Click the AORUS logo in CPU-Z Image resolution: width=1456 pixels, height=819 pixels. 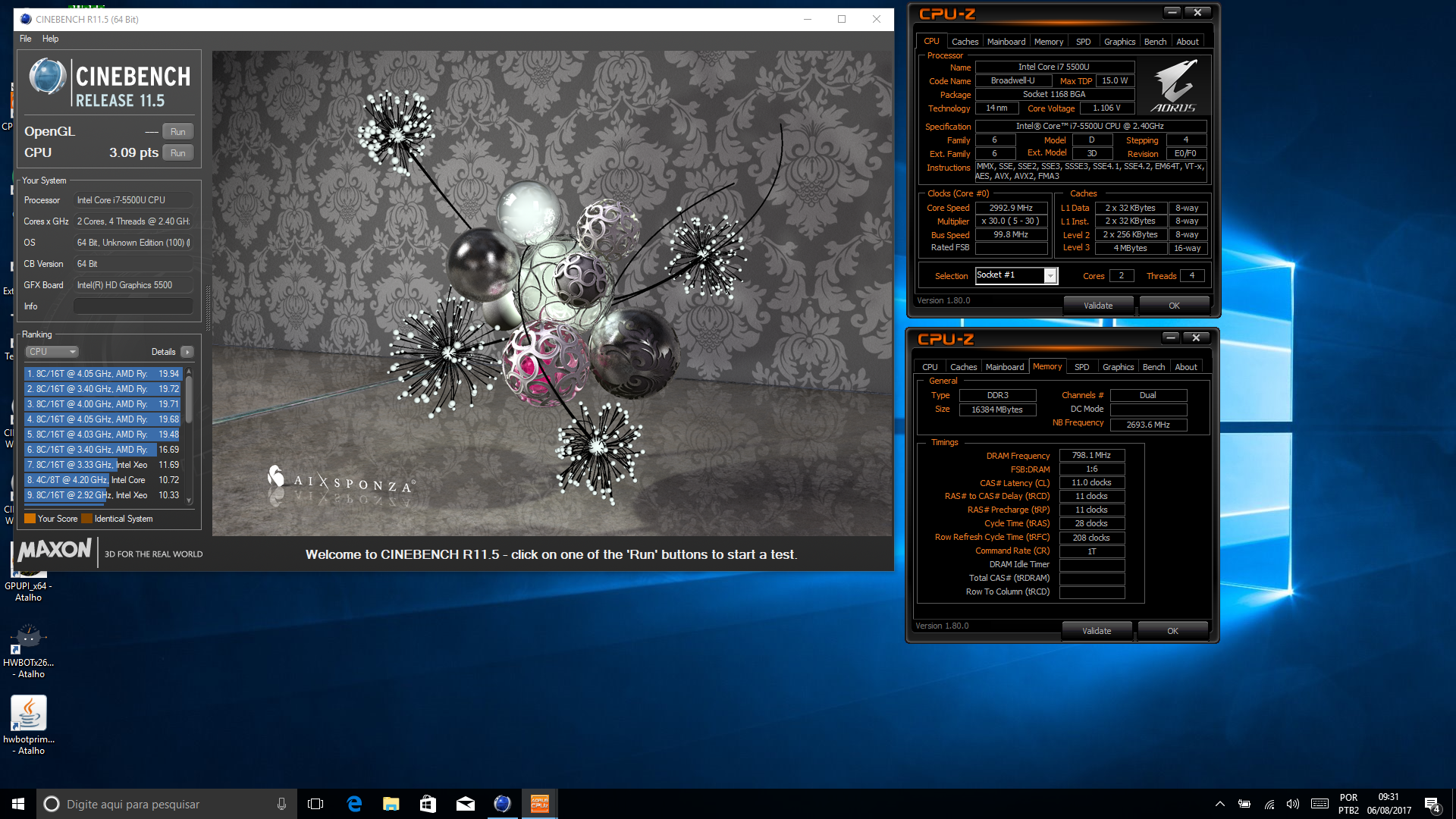pyautogui.click(x=1172, y=86)
